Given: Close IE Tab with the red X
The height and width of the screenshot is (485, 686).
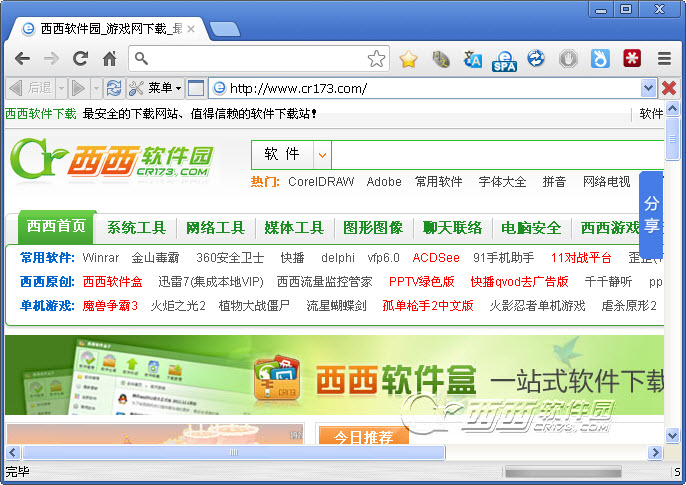Looking at the screenshot, I should coord(669,88).
